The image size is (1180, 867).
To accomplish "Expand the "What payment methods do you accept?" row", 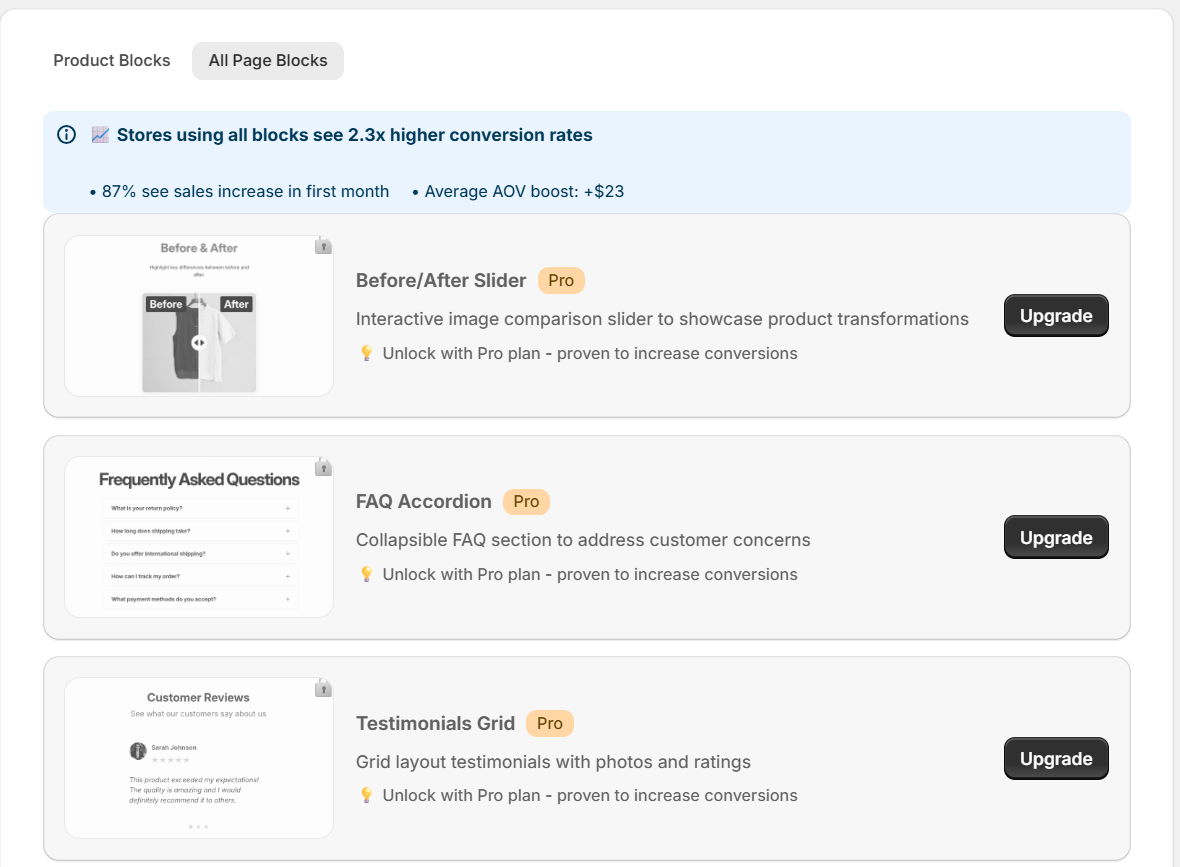I will click(200, 599).
